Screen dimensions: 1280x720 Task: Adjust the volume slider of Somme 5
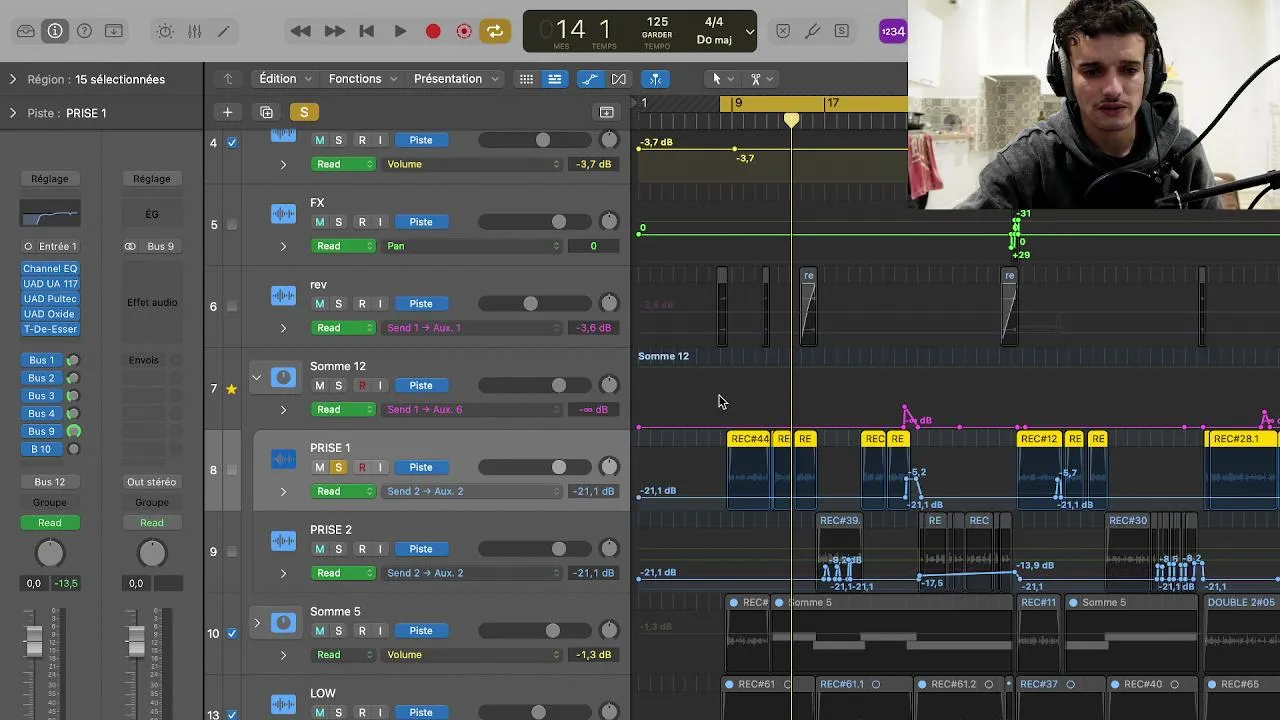click(x=536, y=631)
